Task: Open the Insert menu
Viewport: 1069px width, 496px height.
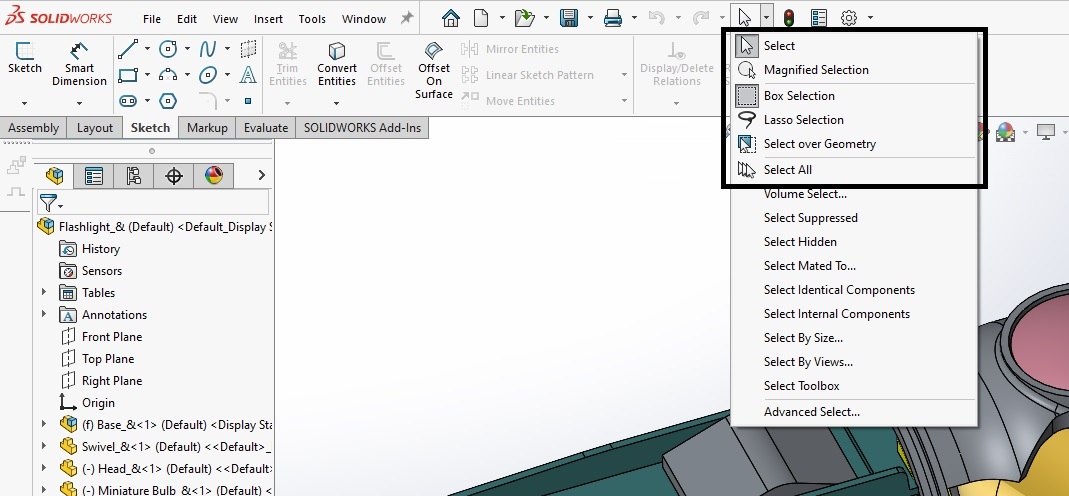Action: 268,19
